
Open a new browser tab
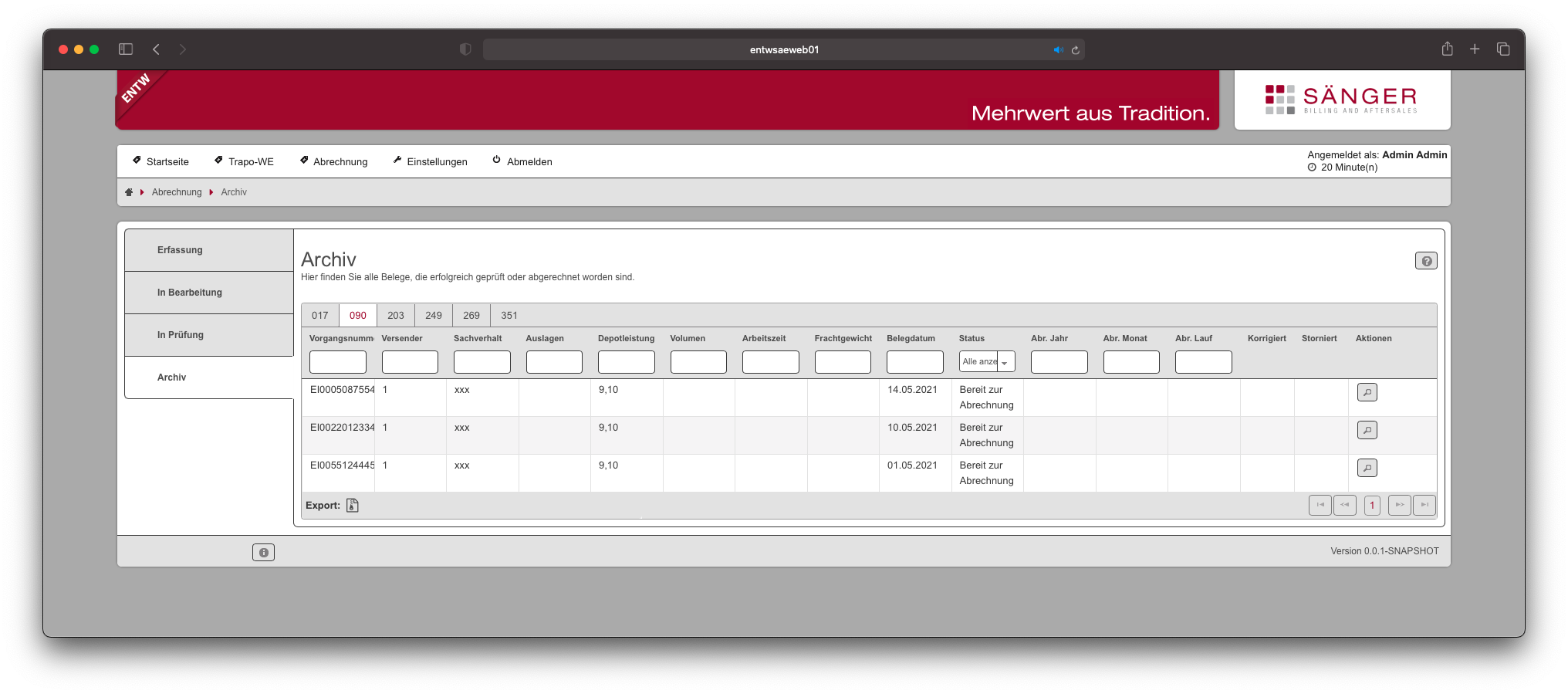[x=1475, y=49]
